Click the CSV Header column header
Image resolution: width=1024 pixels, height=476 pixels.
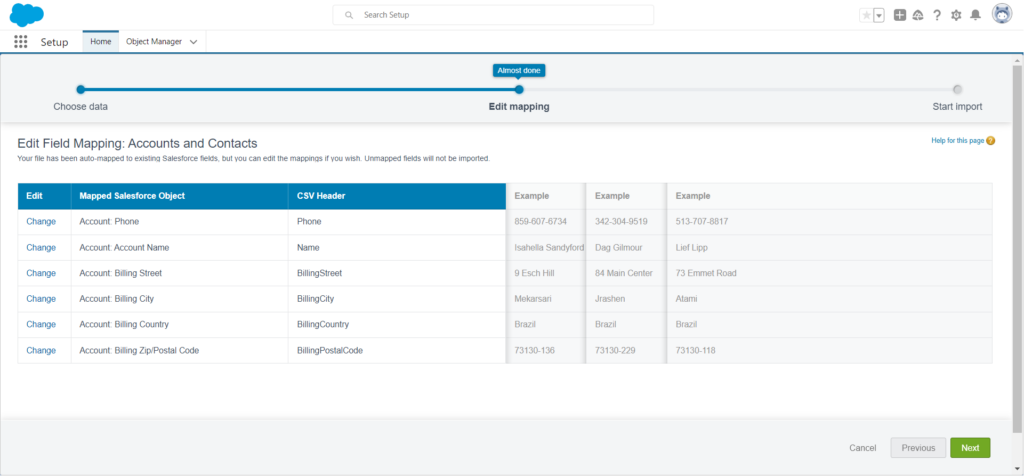[x=397, y=196]
